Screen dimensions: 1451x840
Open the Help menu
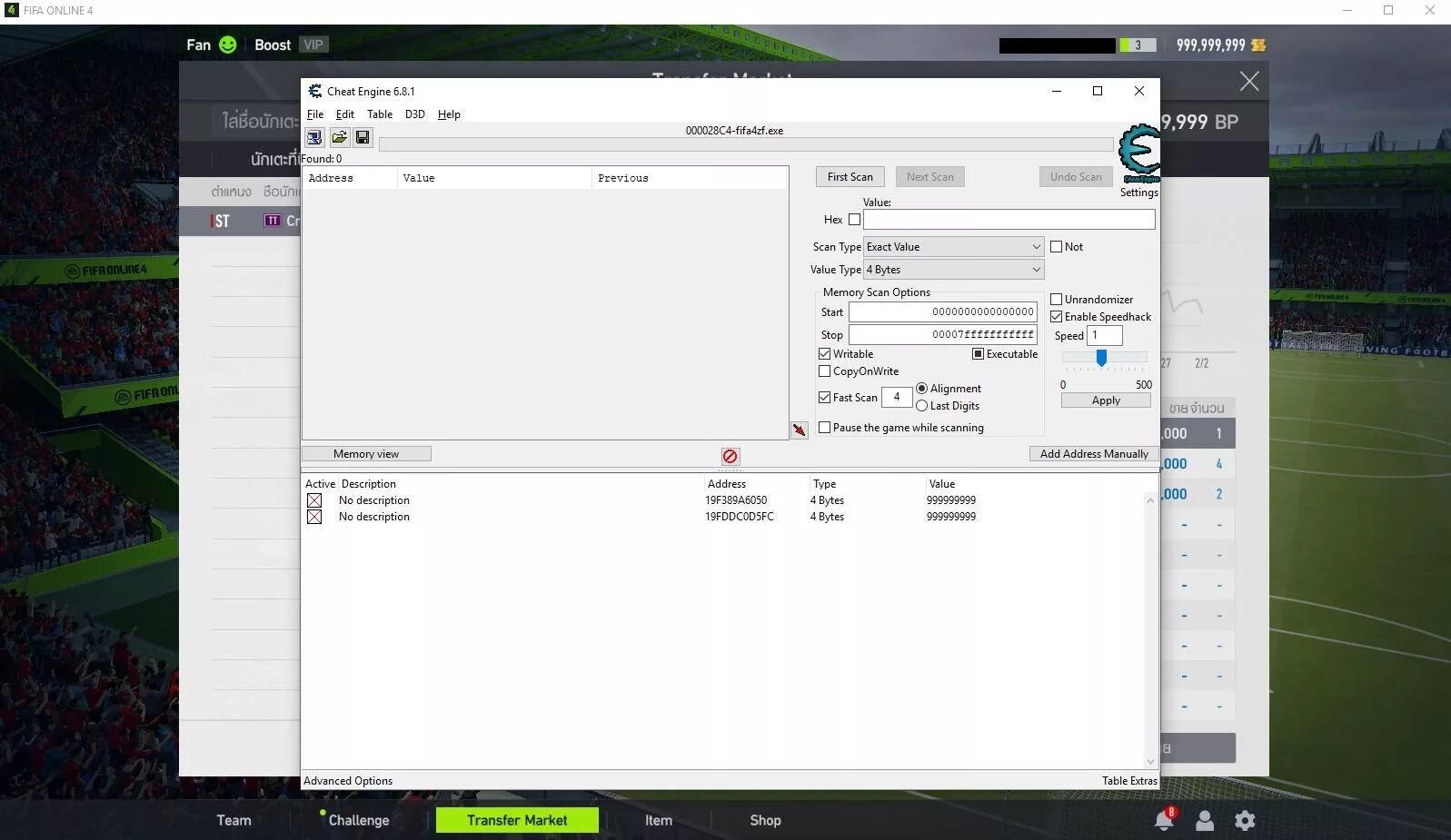[x=449, y=114]
